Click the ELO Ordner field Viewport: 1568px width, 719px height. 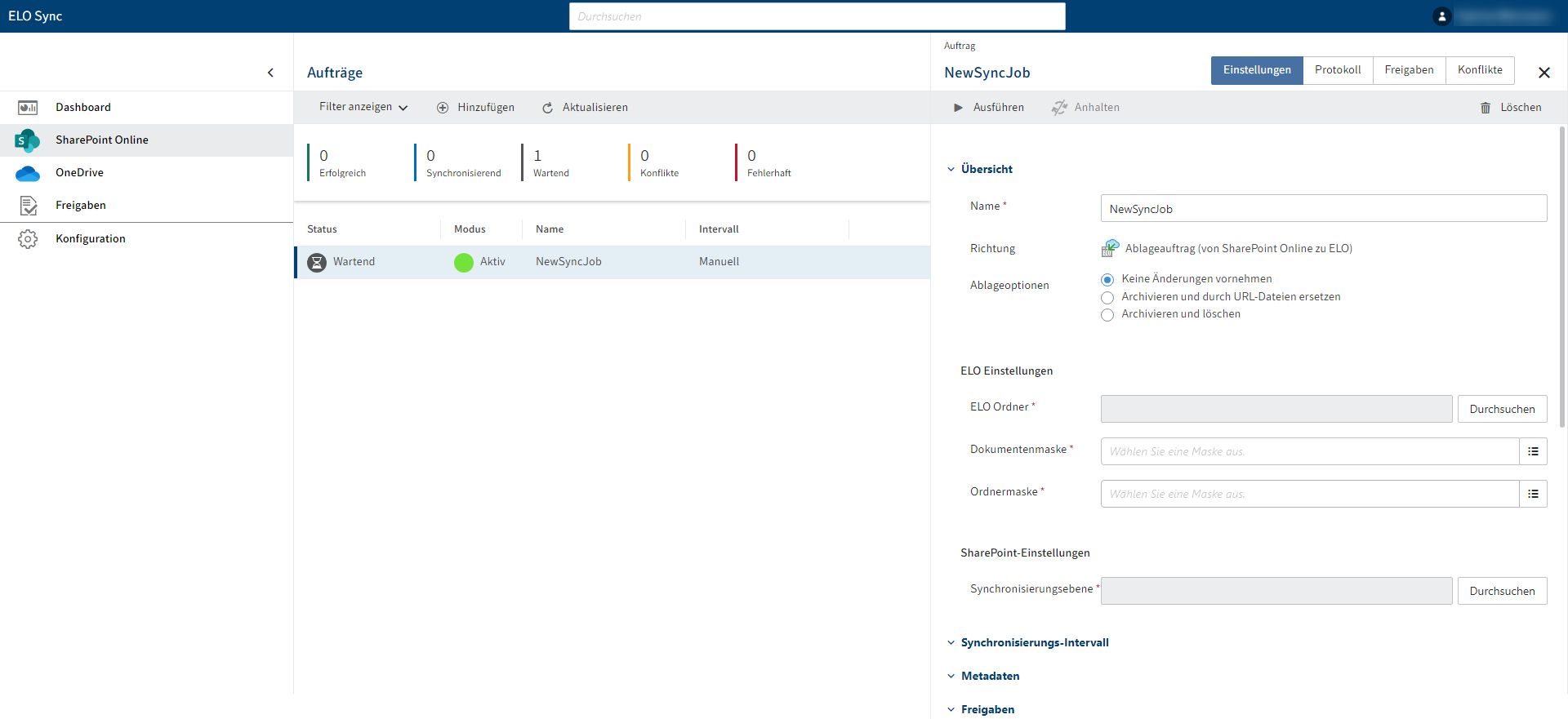click(1276, 409)
